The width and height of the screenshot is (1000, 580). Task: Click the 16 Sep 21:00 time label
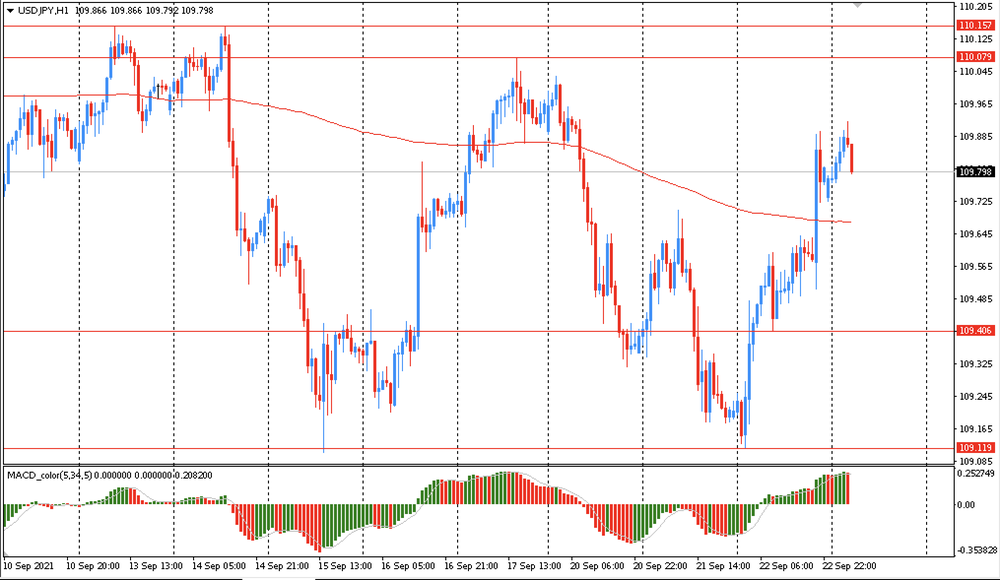coord(471,566)
